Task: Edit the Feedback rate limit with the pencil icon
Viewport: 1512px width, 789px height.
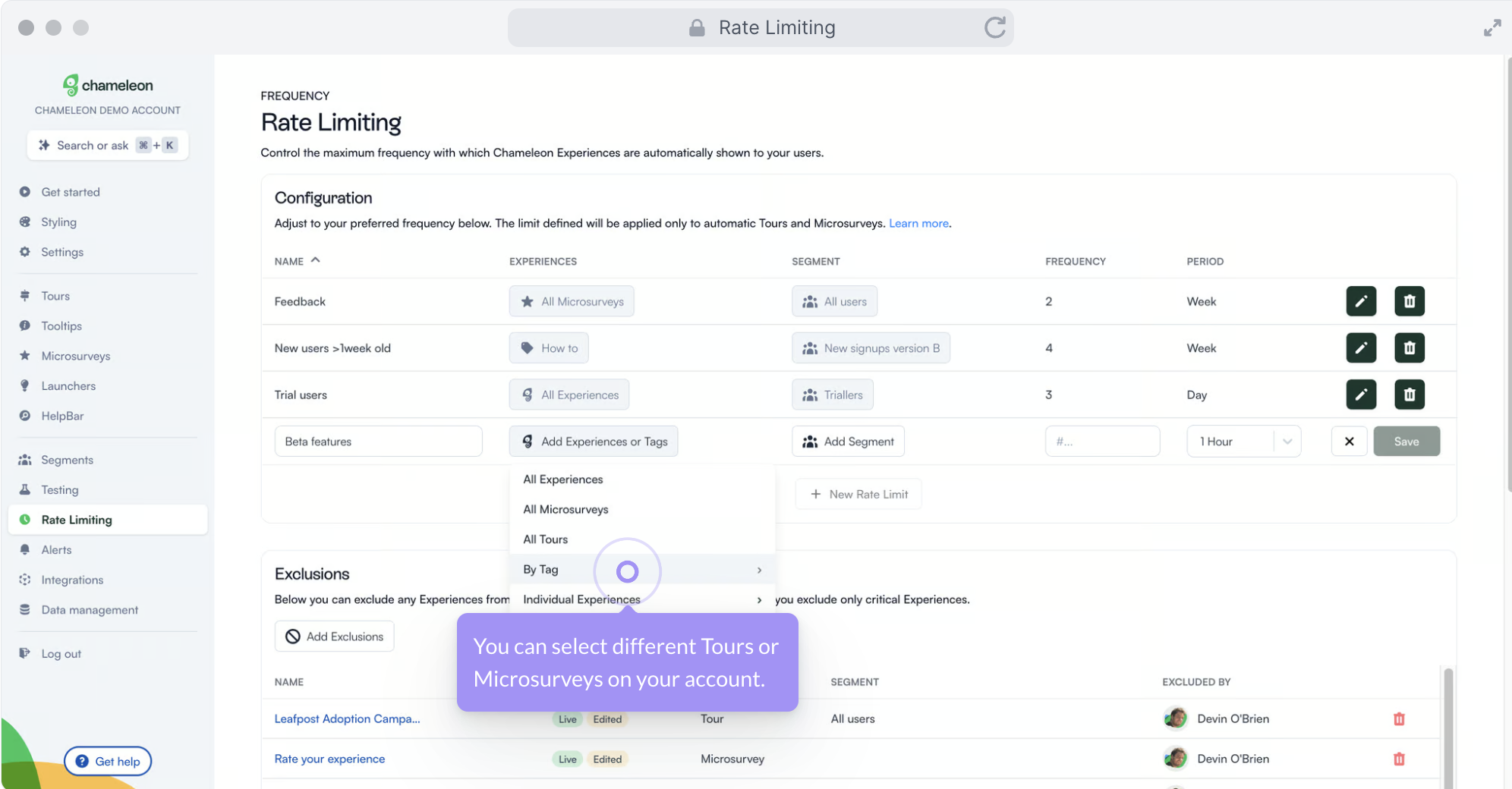Action: tap(1361, 301)
